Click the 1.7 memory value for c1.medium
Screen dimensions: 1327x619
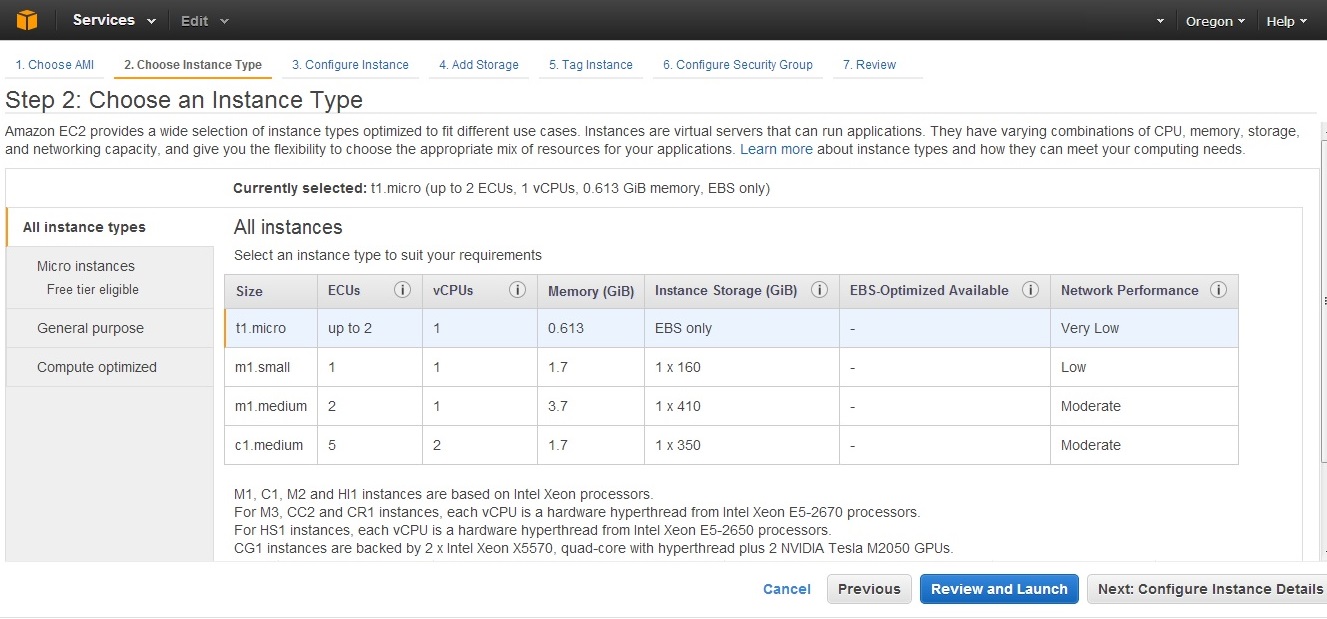(x=558, y=445)
